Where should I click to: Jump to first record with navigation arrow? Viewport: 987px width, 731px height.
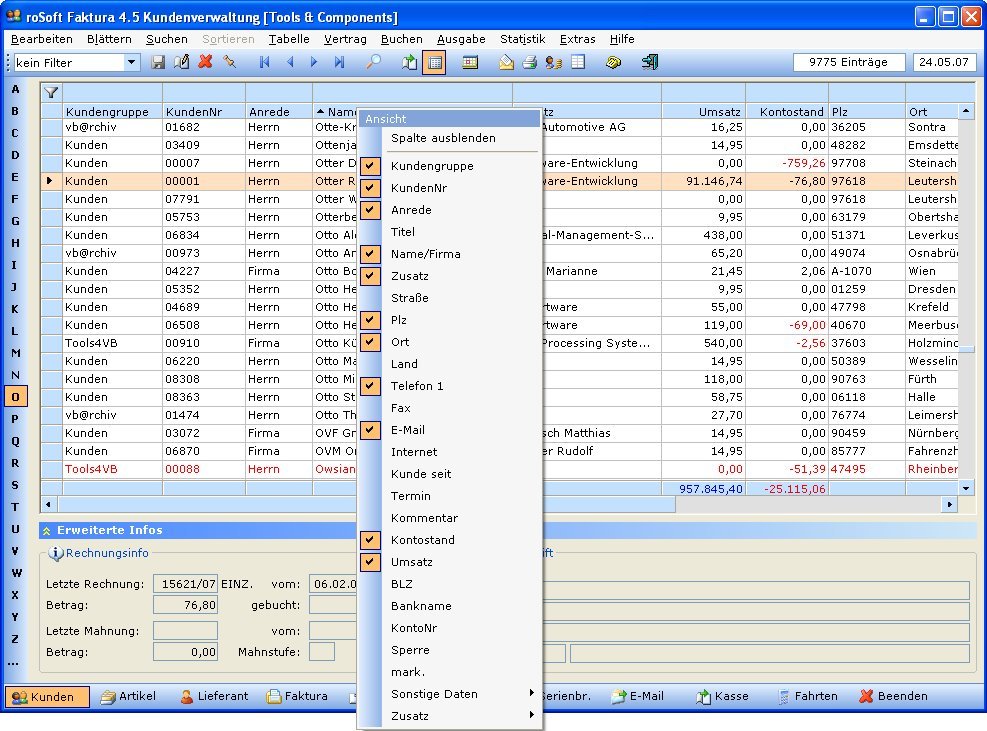pos(264,62)
